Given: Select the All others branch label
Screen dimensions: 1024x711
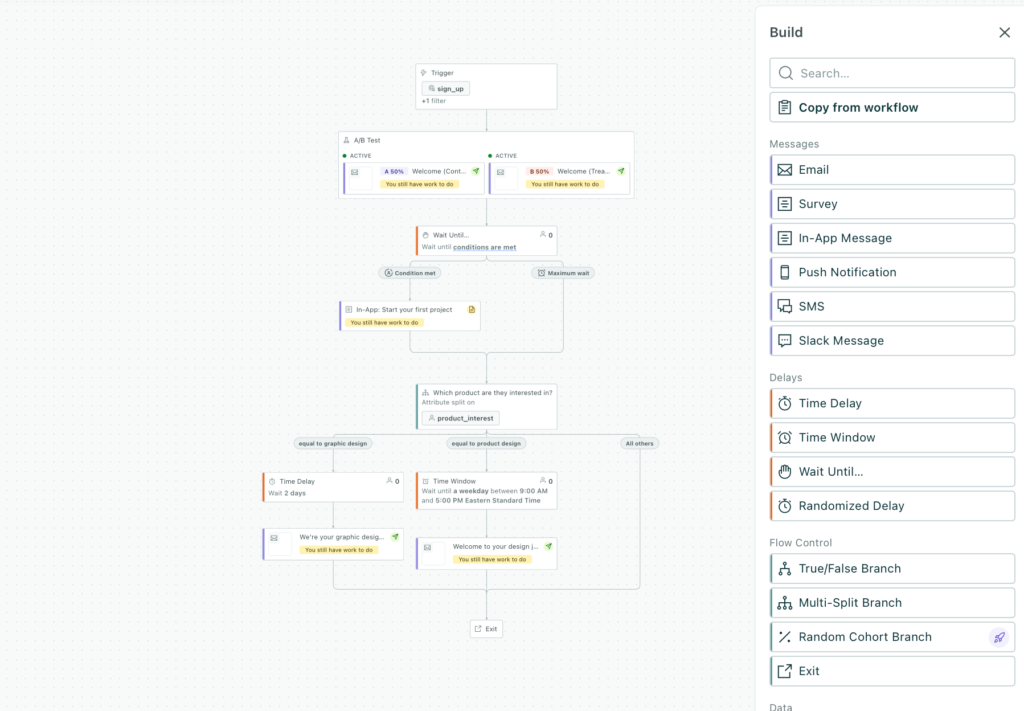Looking at the screenshot, I should click(640, 443).
